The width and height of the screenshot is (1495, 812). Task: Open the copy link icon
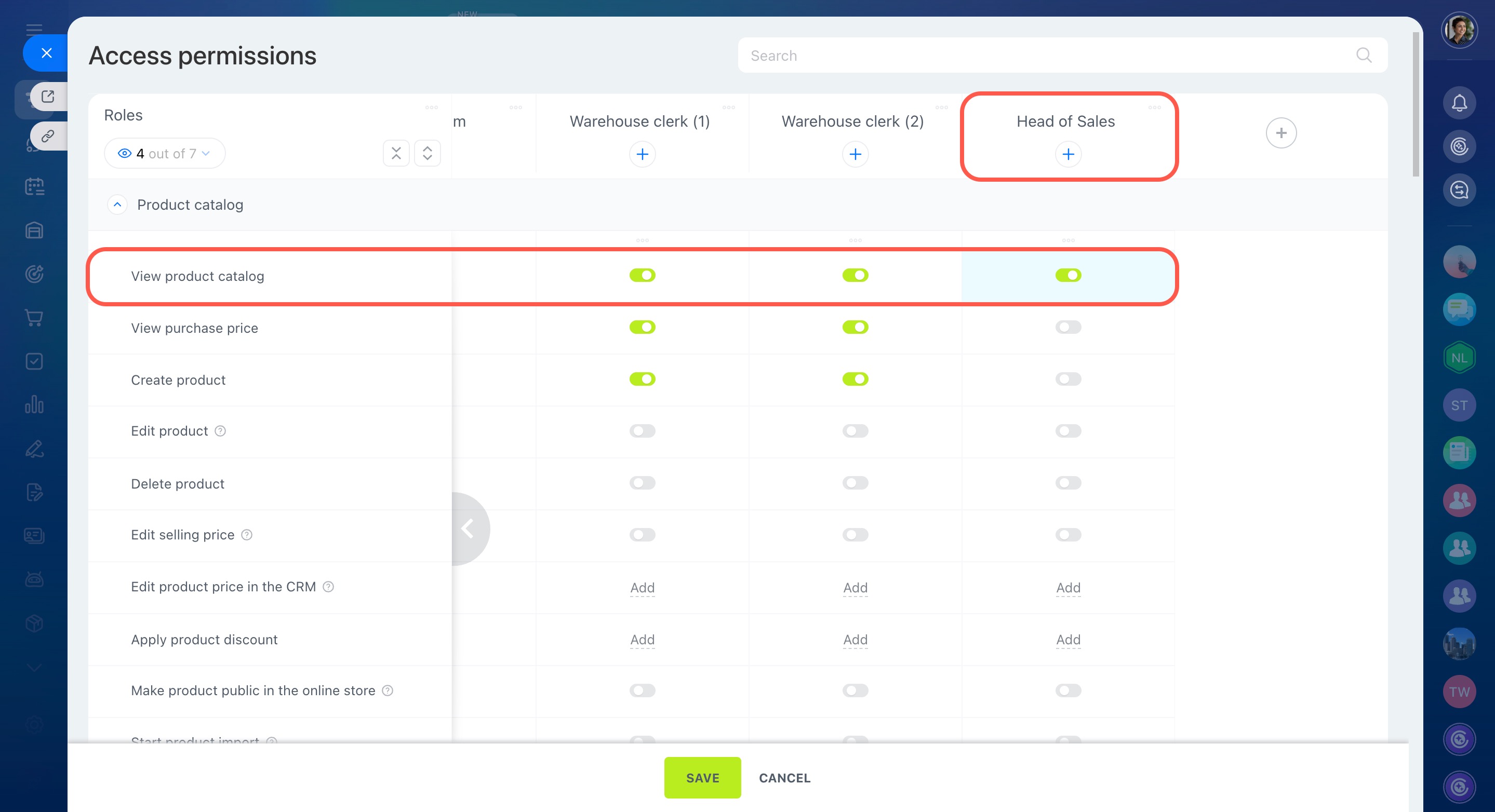(48, 136)
